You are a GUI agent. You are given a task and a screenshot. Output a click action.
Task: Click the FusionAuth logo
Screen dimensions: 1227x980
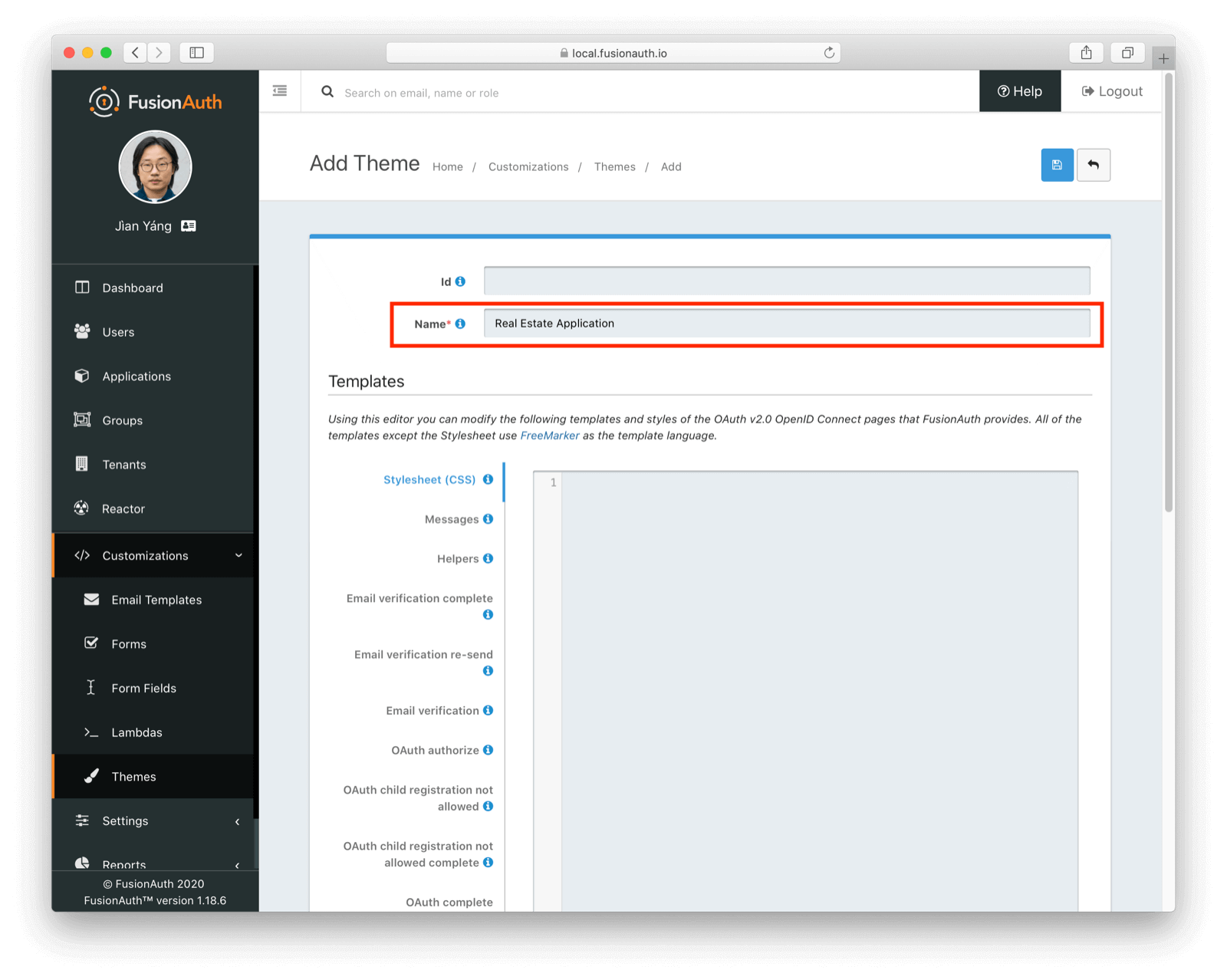point(155,102)
